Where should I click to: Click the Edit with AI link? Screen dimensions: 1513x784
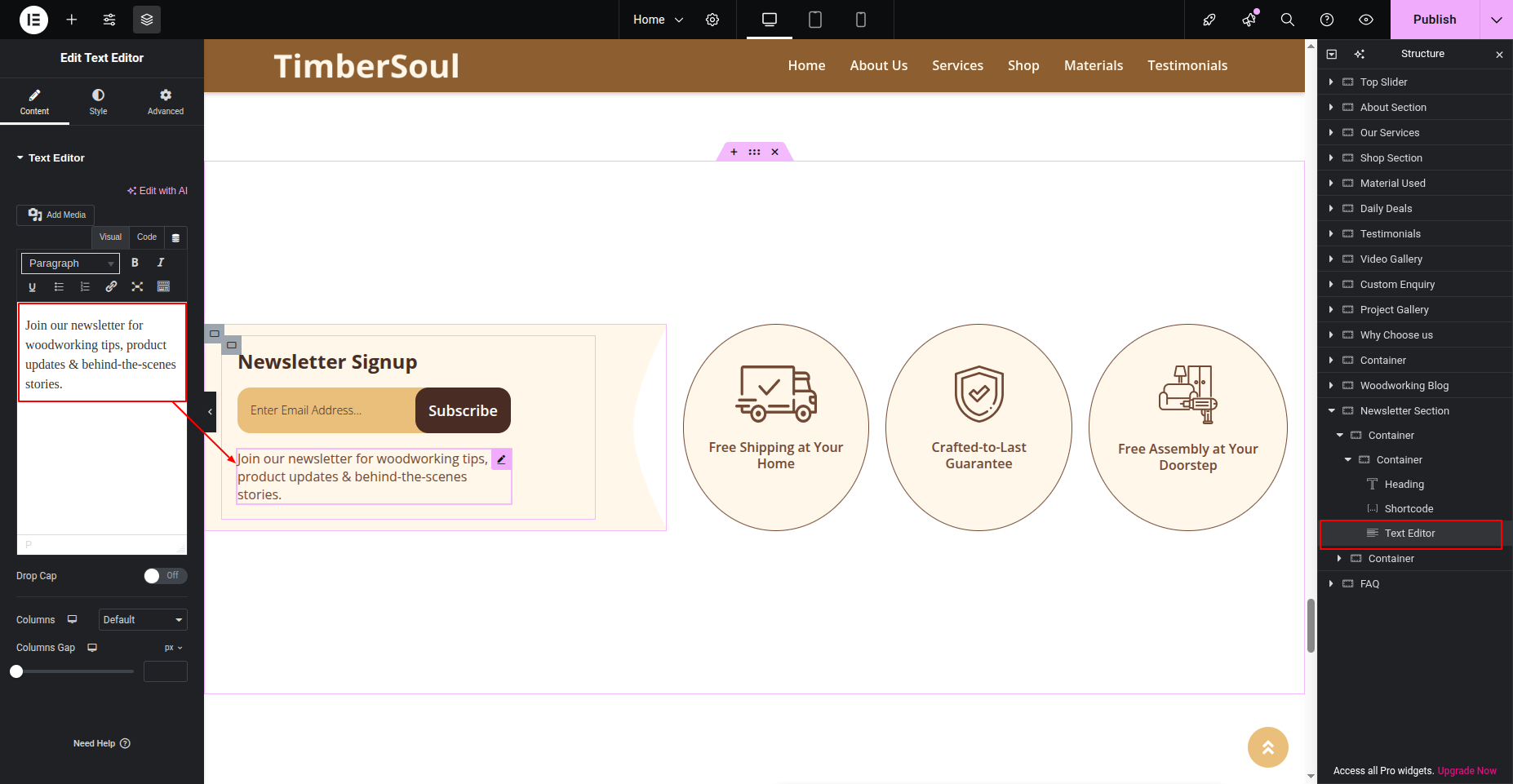[158, 191]
